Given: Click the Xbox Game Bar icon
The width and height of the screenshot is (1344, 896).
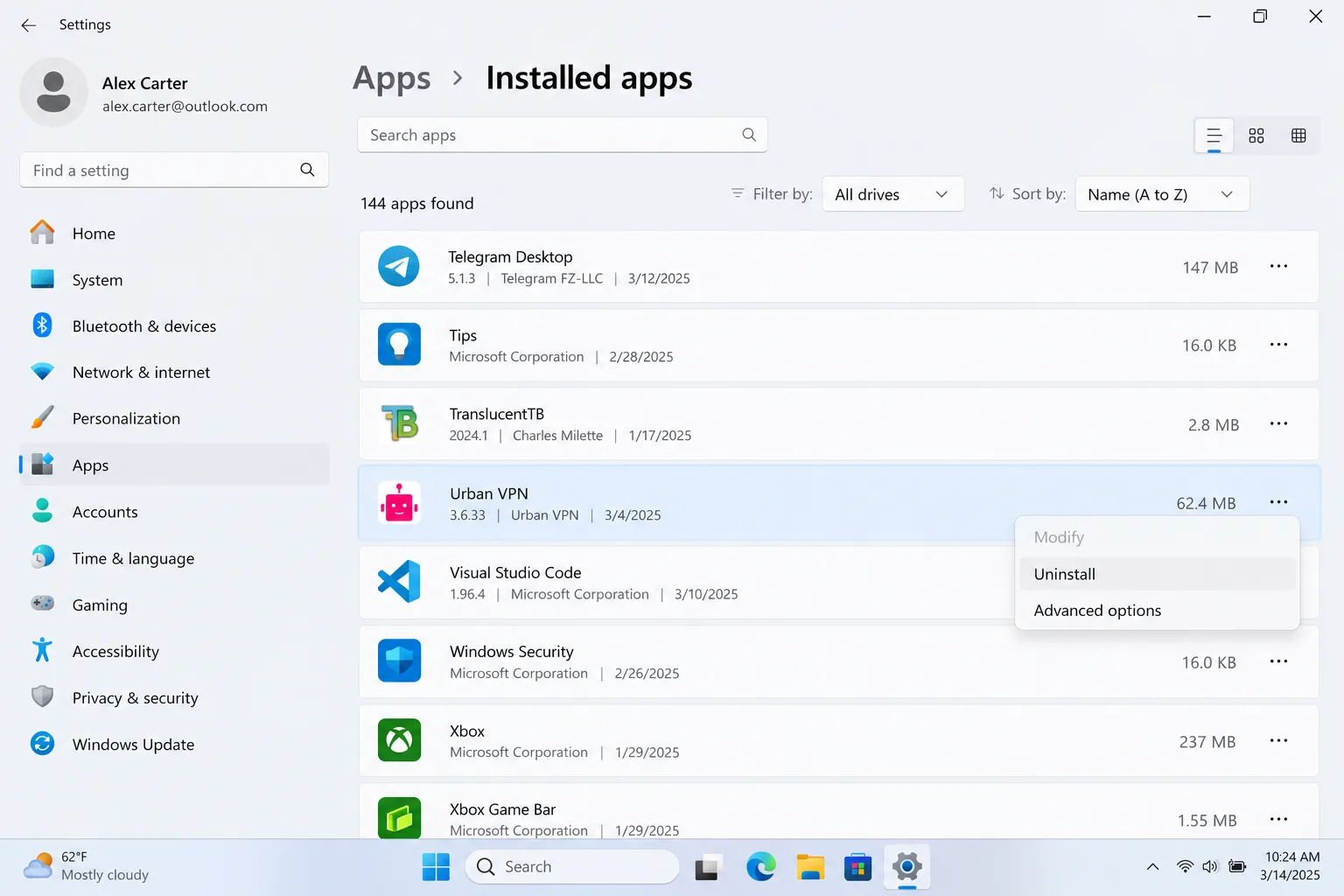Looking at the screenshot, I should (x=399, y=819).
